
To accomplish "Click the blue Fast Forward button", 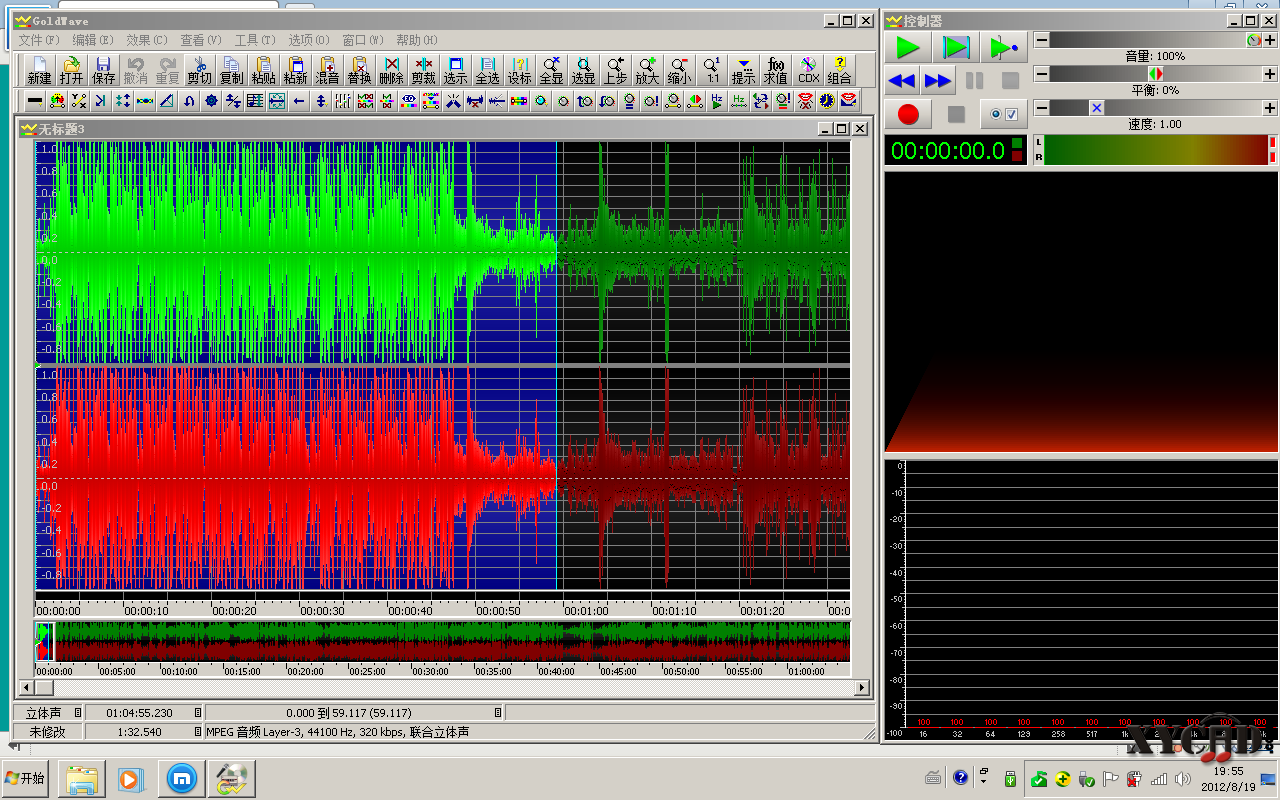I will (937, 81).
